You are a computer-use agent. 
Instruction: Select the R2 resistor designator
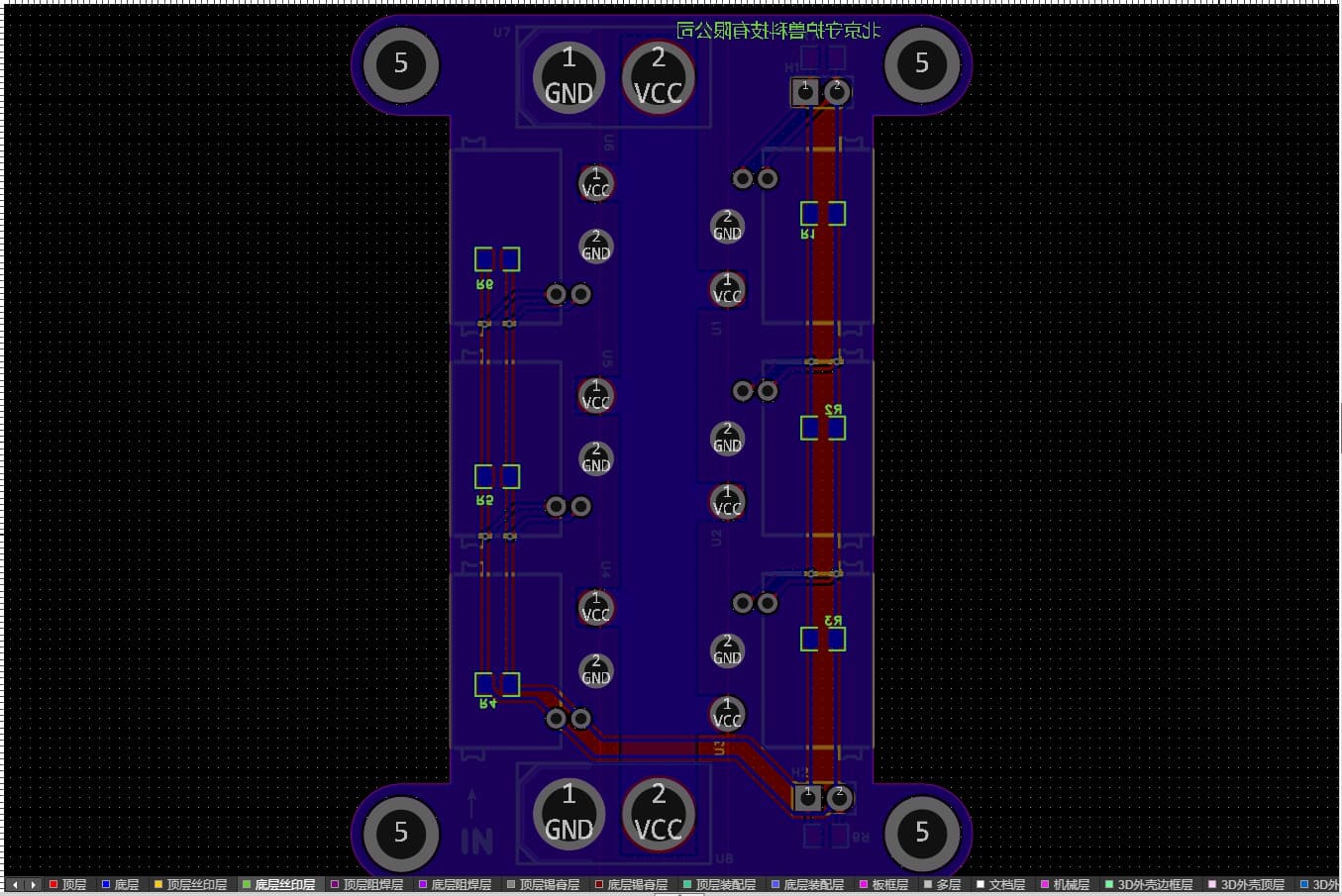(833, 410)
